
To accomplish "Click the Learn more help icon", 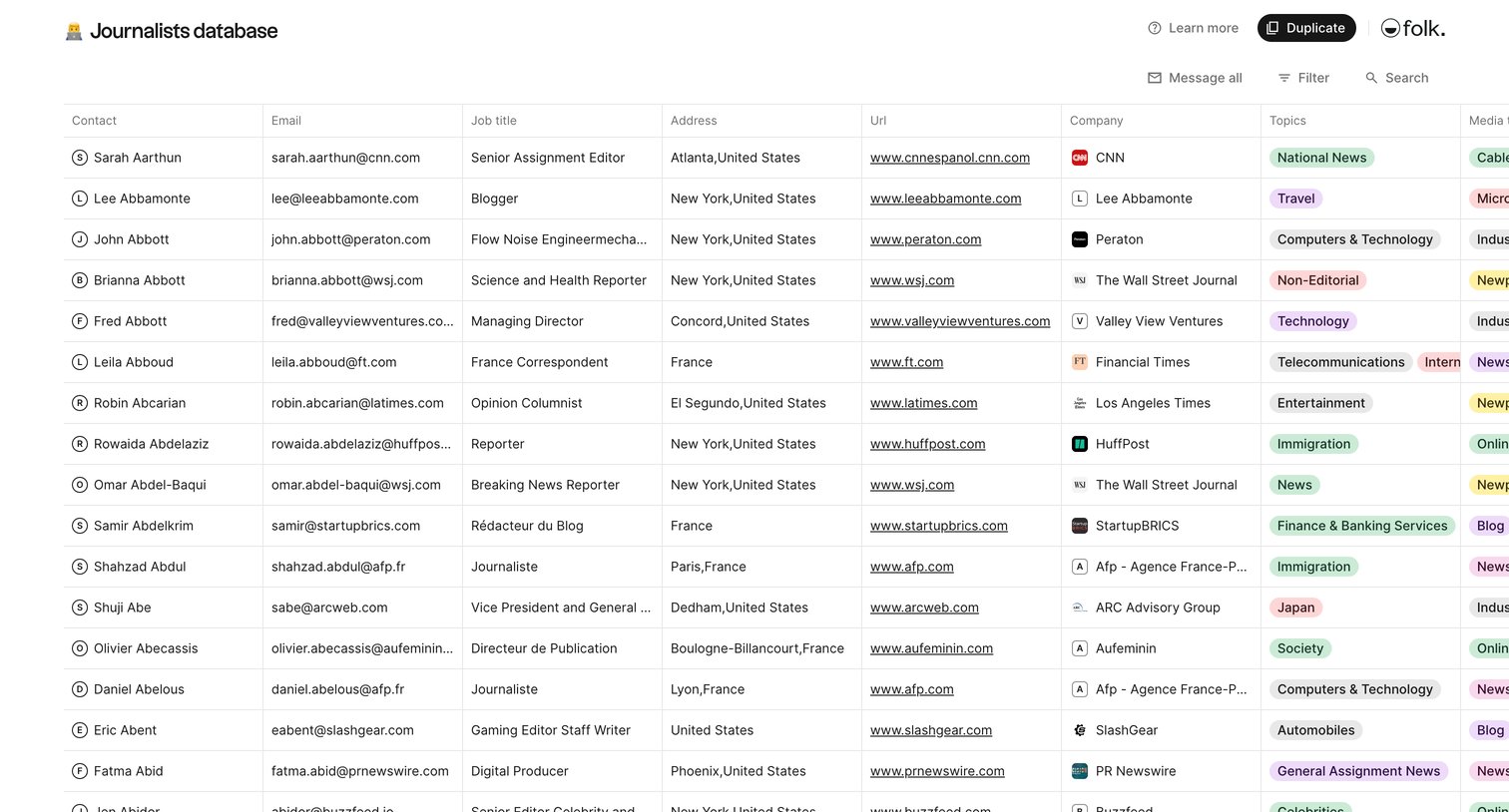I will (1155, 28).
